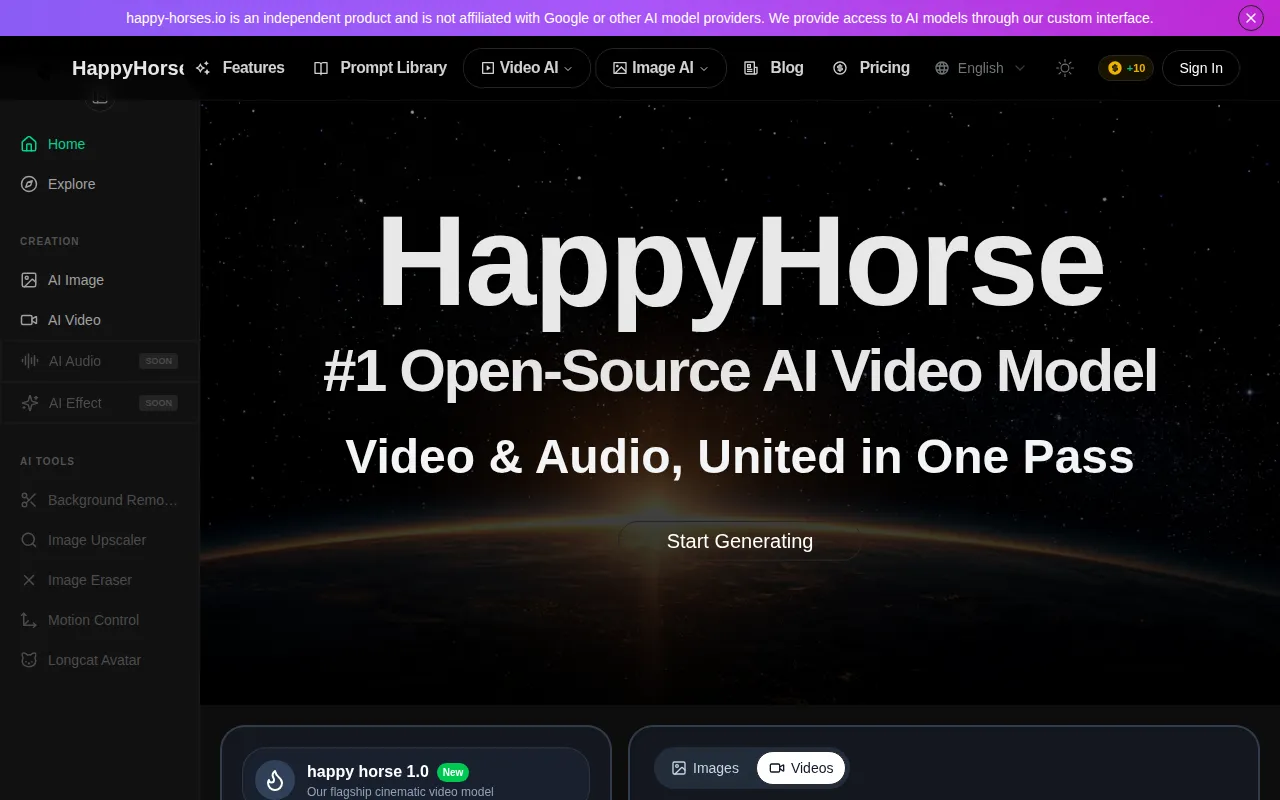Click the +10 credits badge
1280x800 pixels.
1125,68
